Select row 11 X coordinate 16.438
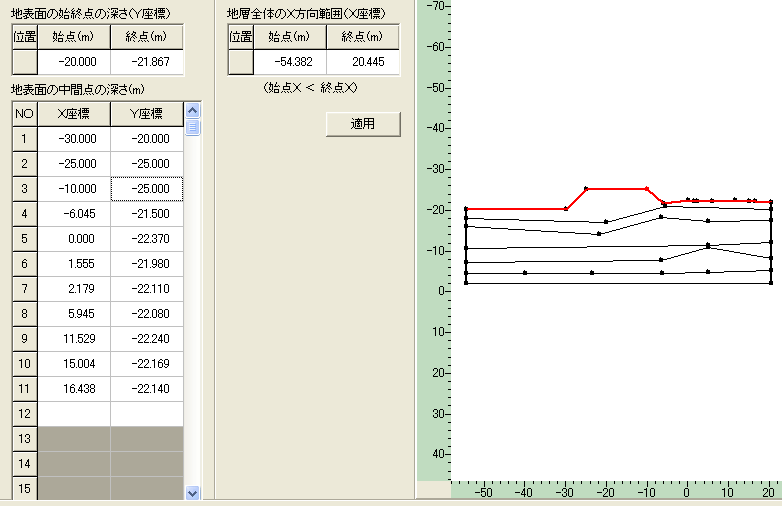The width and height of the screenshot is (782, 506). [x=74, y=388]
